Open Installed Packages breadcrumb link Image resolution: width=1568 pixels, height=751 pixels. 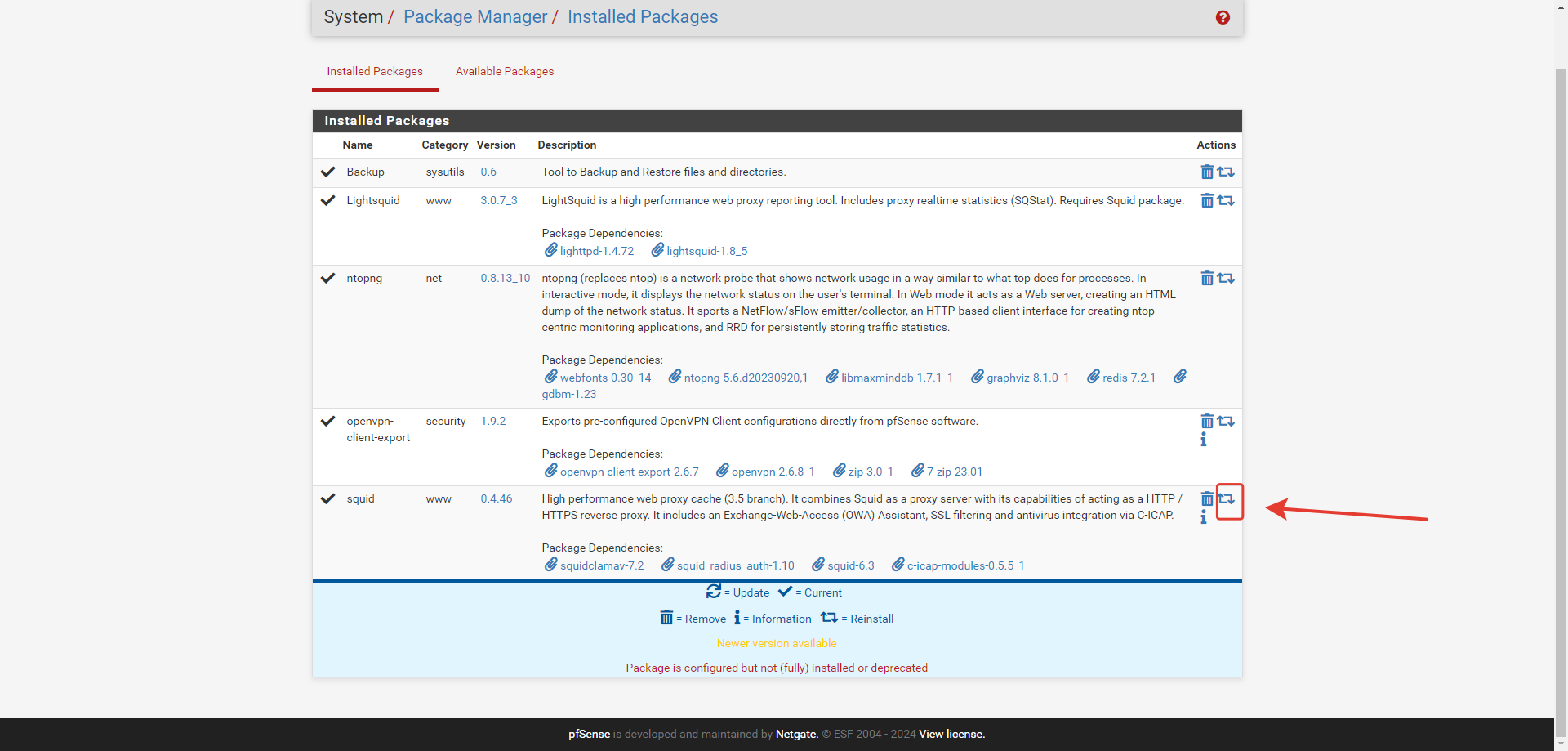(x=643, y=17)
